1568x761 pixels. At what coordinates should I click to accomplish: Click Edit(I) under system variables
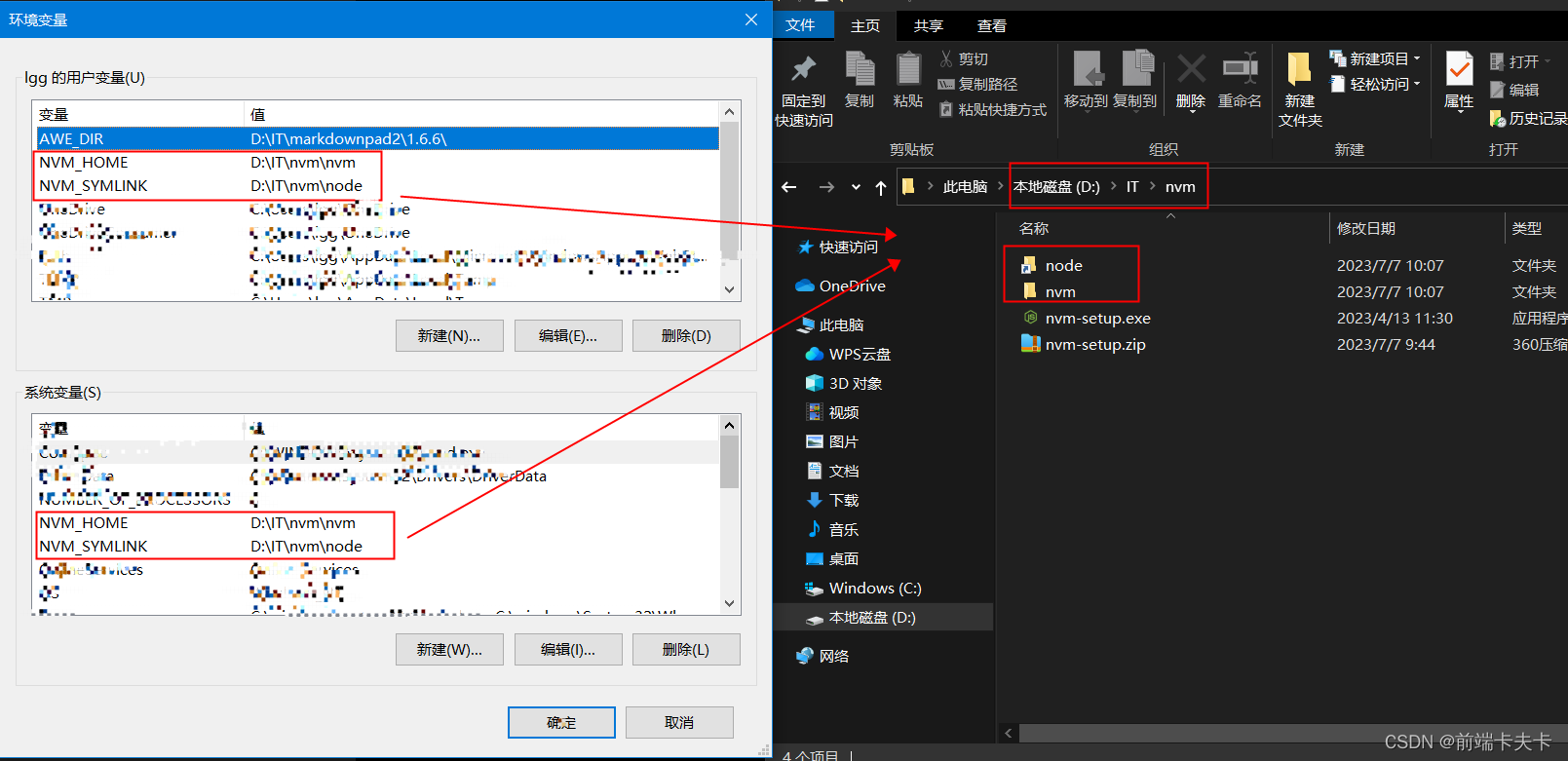pos(568,649)
